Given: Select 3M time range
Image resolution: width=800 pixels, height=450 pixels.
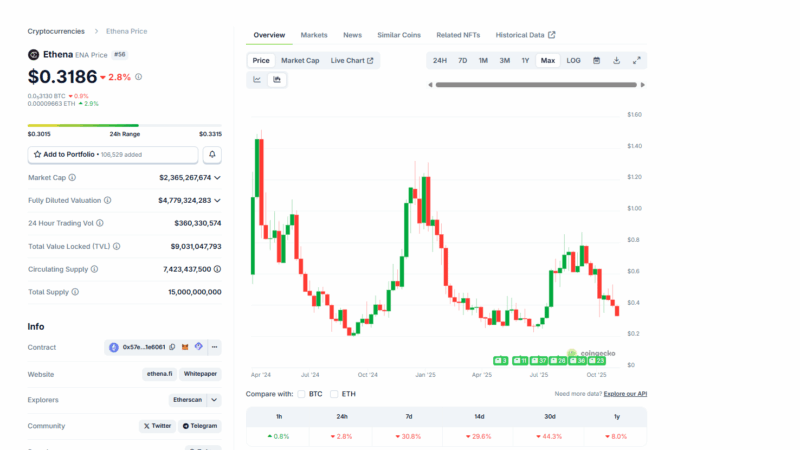Looking at the screenshot, I should coord(505,61).
